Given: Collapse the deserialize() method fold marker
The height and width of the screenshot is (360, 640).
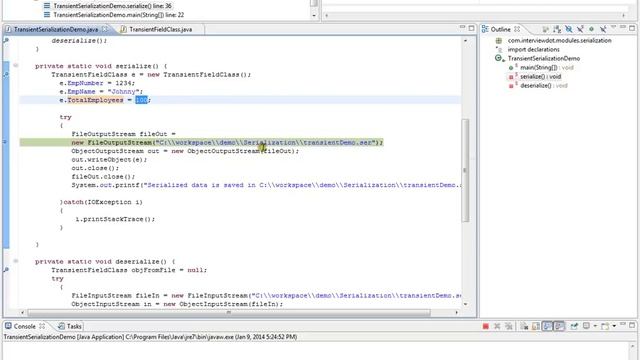Looking at the screenshot, I should click(x=16, y=261).
